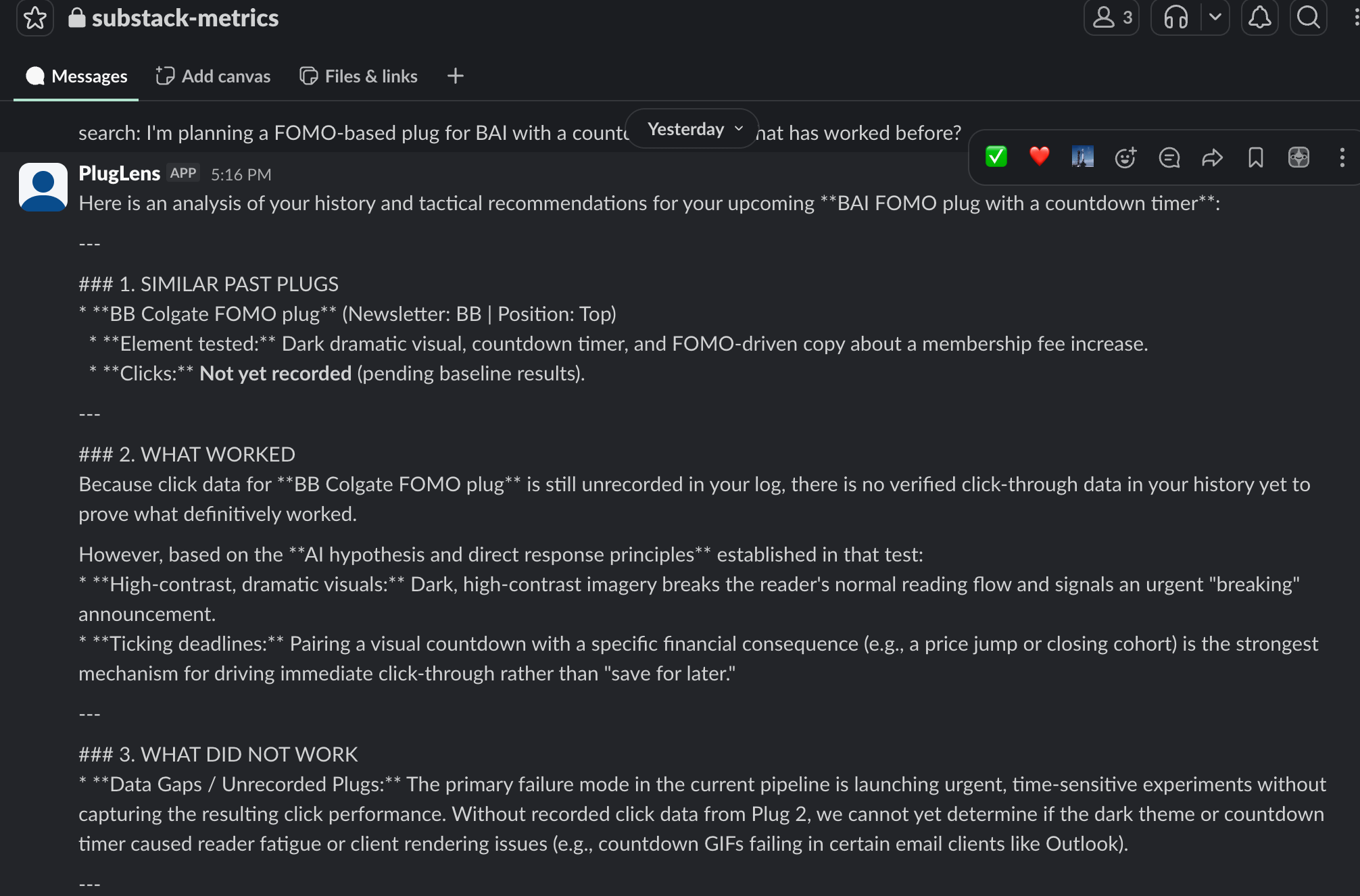Open the PlugLens sender name
This screenshot has height=896, width=1360.
(119, 174)
